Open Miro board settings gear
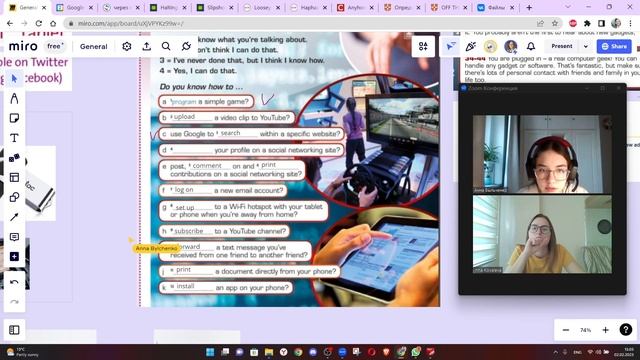The width and height of the screenshot is (640, 360). (127, 47)
